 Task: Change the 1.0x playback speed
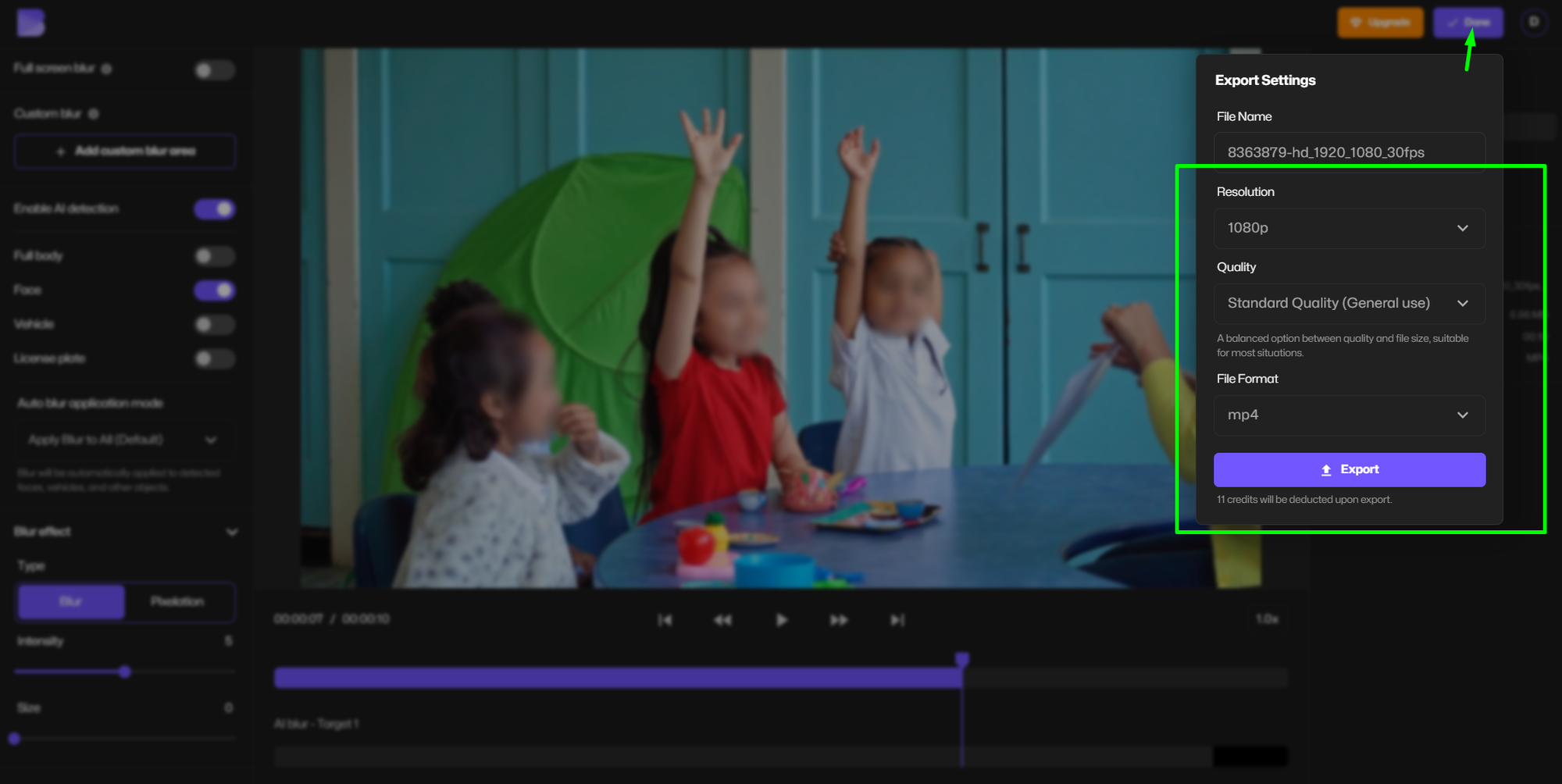click(x=1267, y=619)
